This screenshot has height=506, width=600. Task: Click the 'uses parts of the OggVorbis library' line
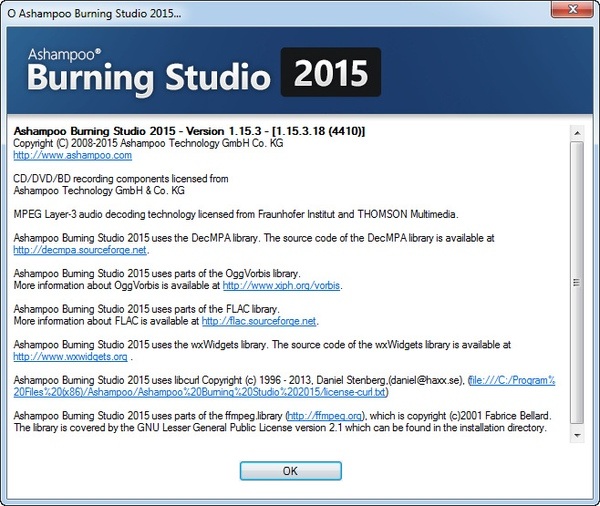tap(157, 274)
